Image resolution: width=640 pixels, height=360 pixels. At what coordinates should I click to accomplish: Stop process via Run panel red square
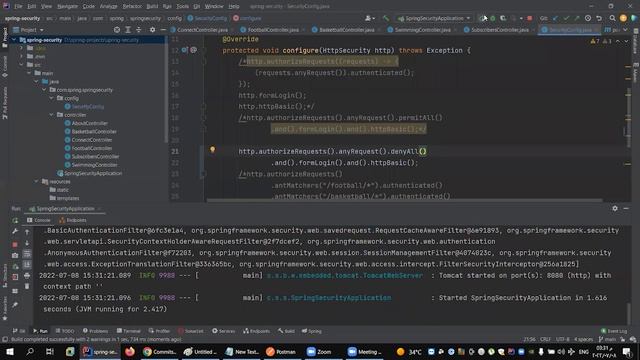(x=15, y=244)
